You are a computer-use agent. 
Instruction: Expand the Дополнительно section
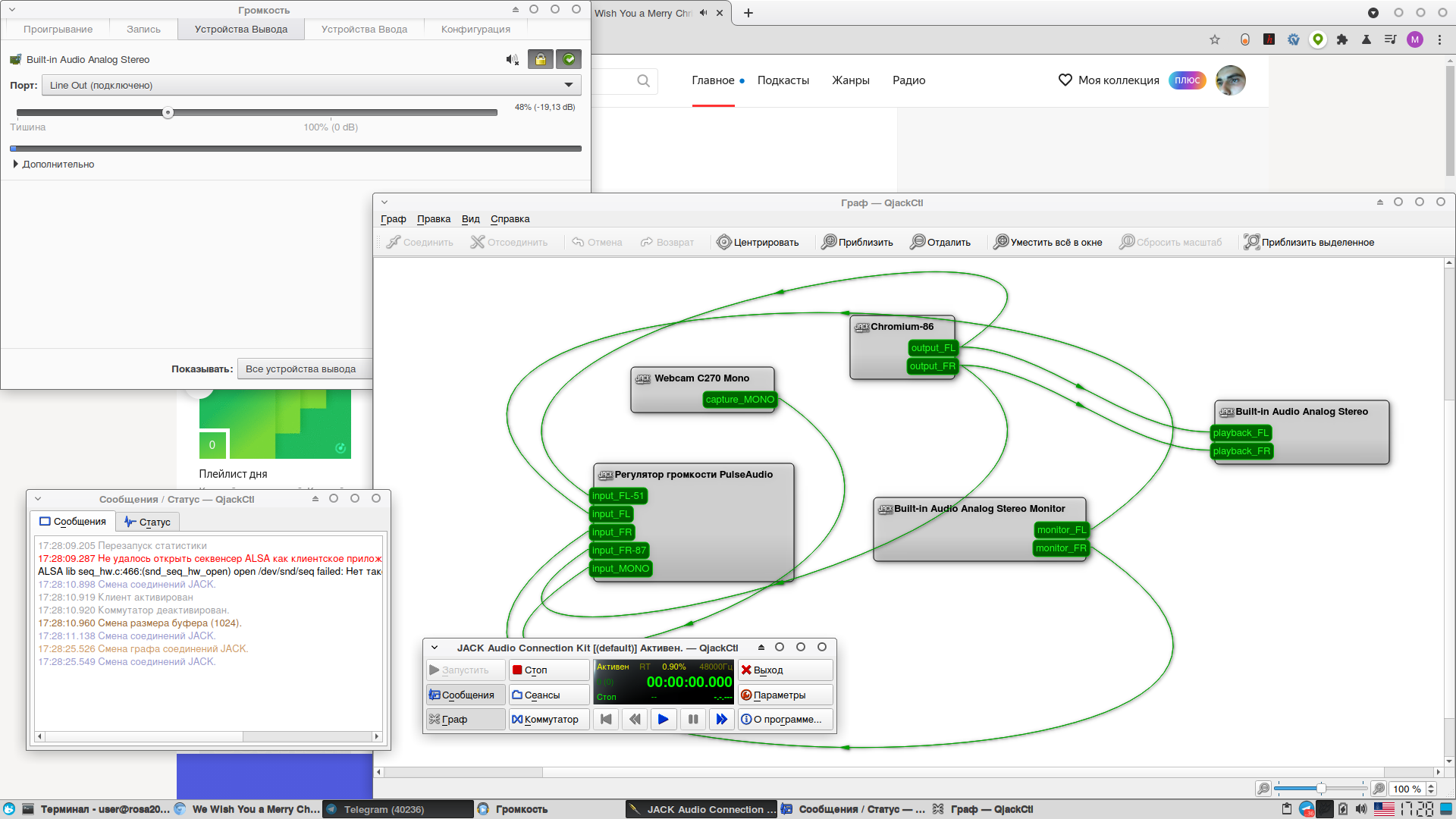pos(53,164)
